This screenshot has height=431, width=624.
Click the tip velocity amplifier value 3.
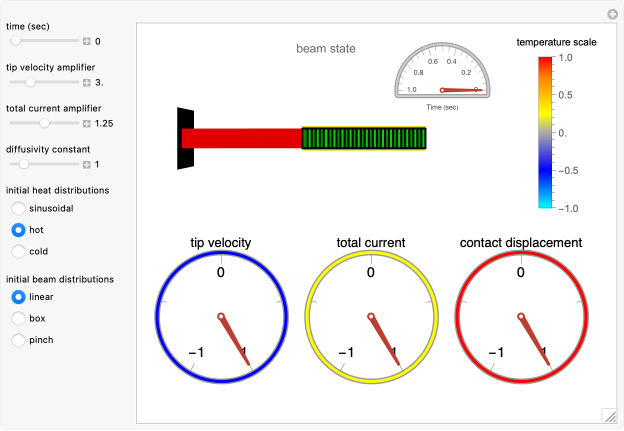click(99, 82)
